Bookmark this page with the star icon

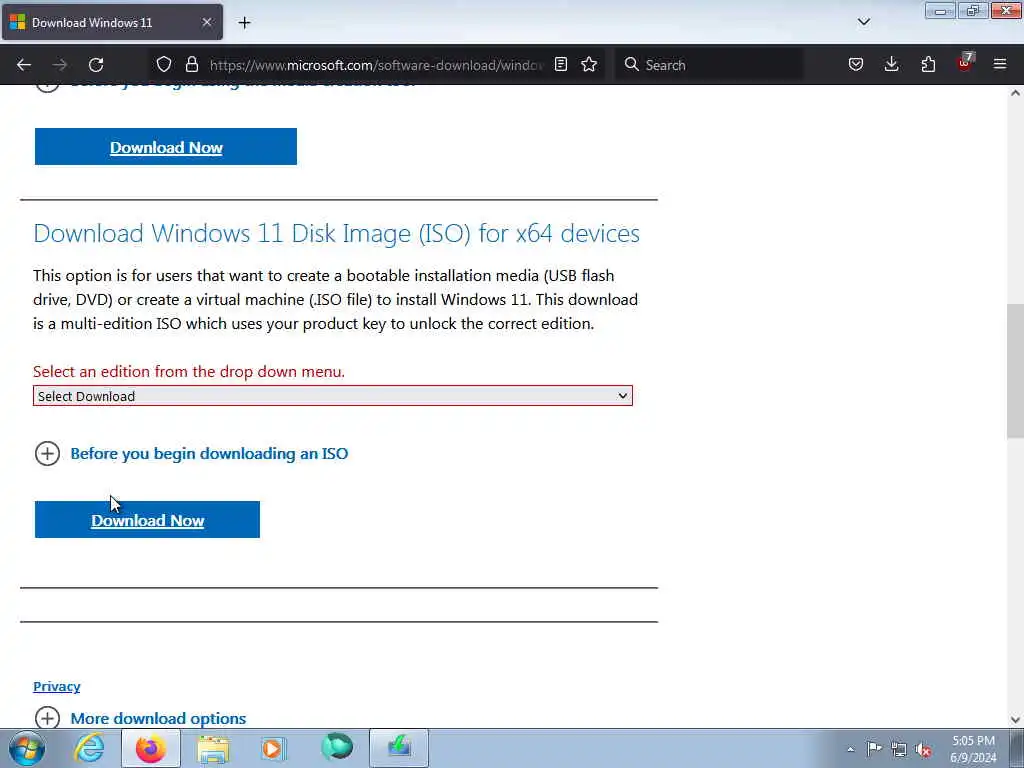coord(589,64)
